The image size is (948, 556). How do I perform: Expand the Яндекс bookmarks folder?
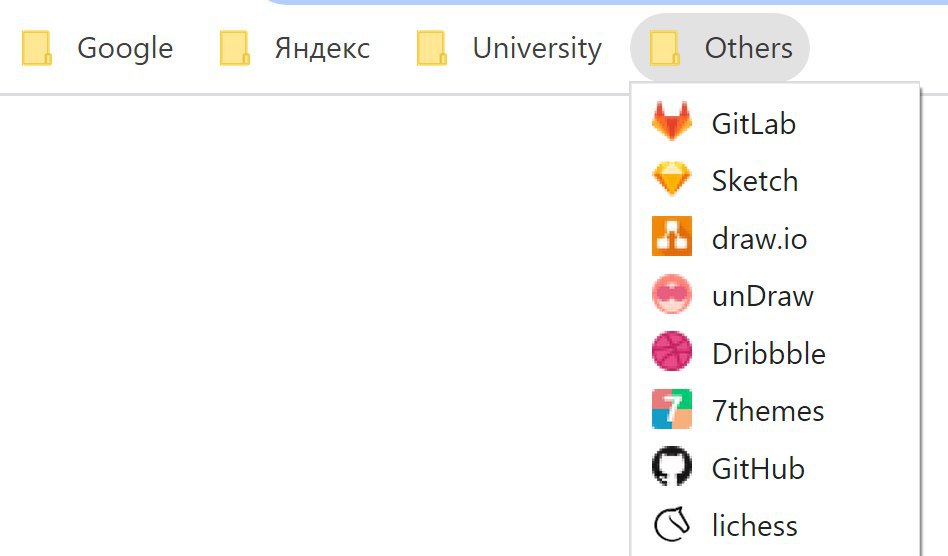pos(295,48)
